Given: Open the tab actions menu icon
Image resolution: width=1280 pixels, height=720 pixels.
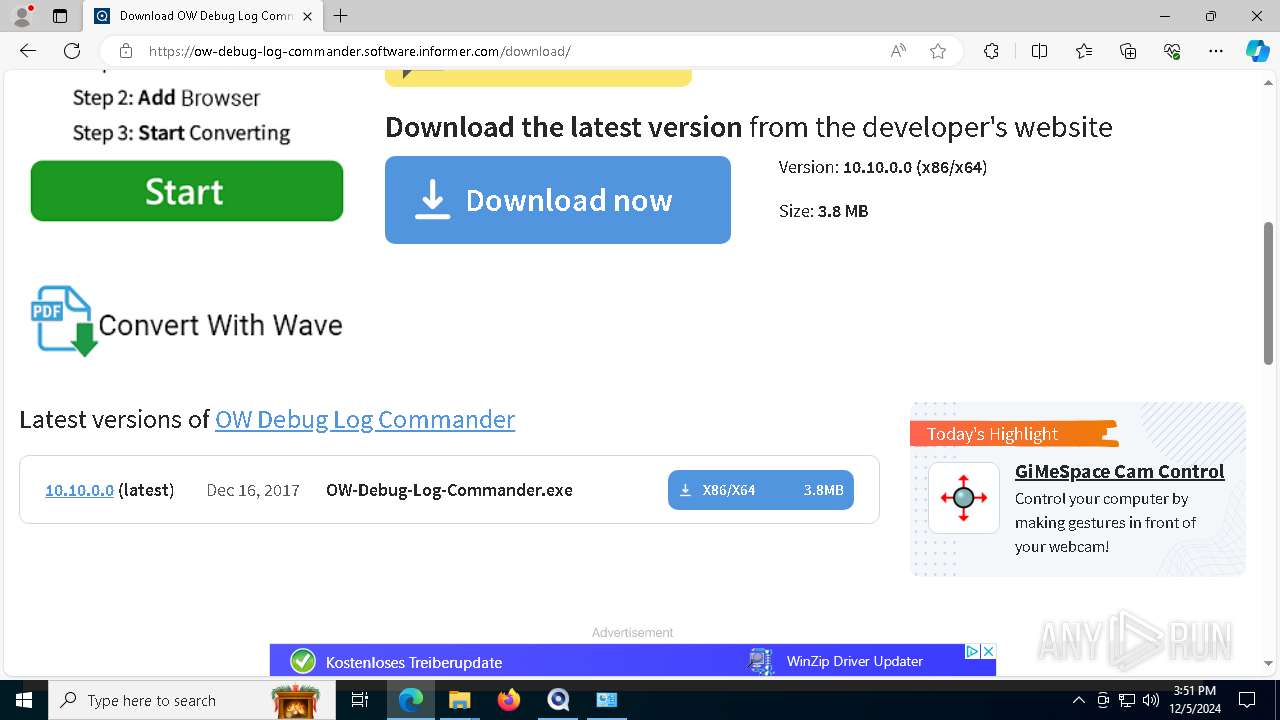Looking at the screenshot, I should [x=60, y=16].
